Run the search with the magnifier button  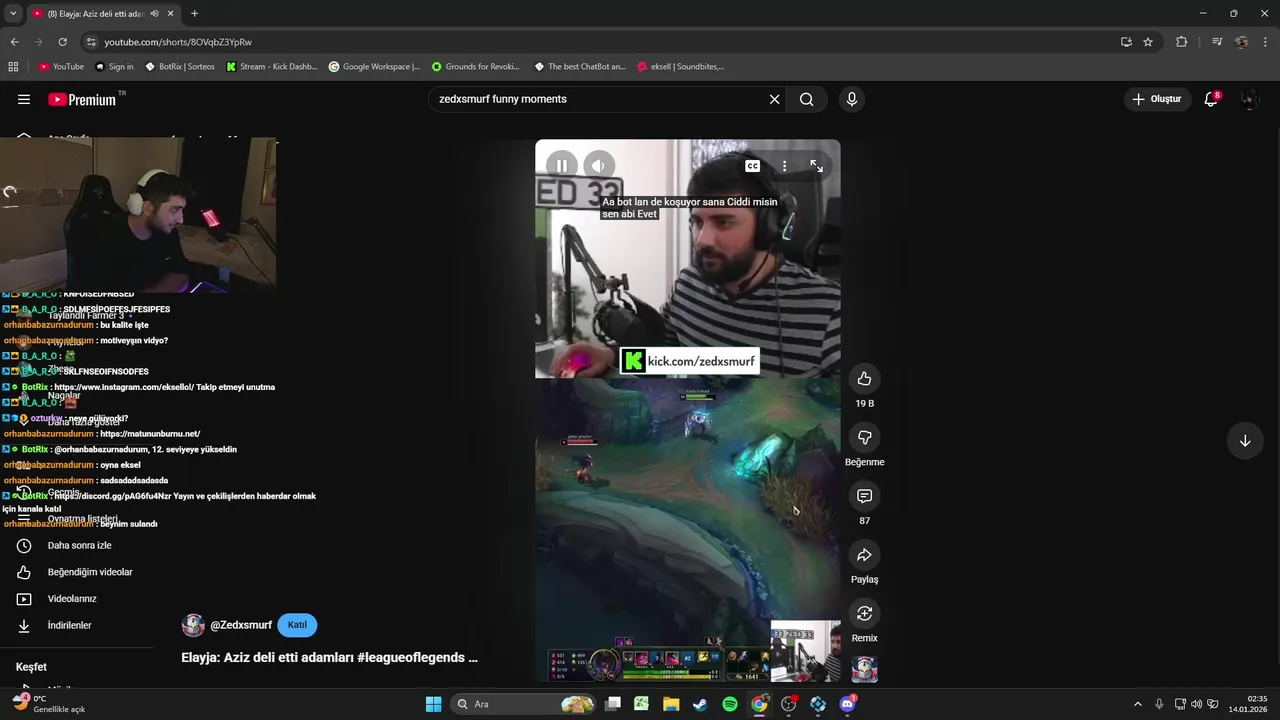[807, 99]
